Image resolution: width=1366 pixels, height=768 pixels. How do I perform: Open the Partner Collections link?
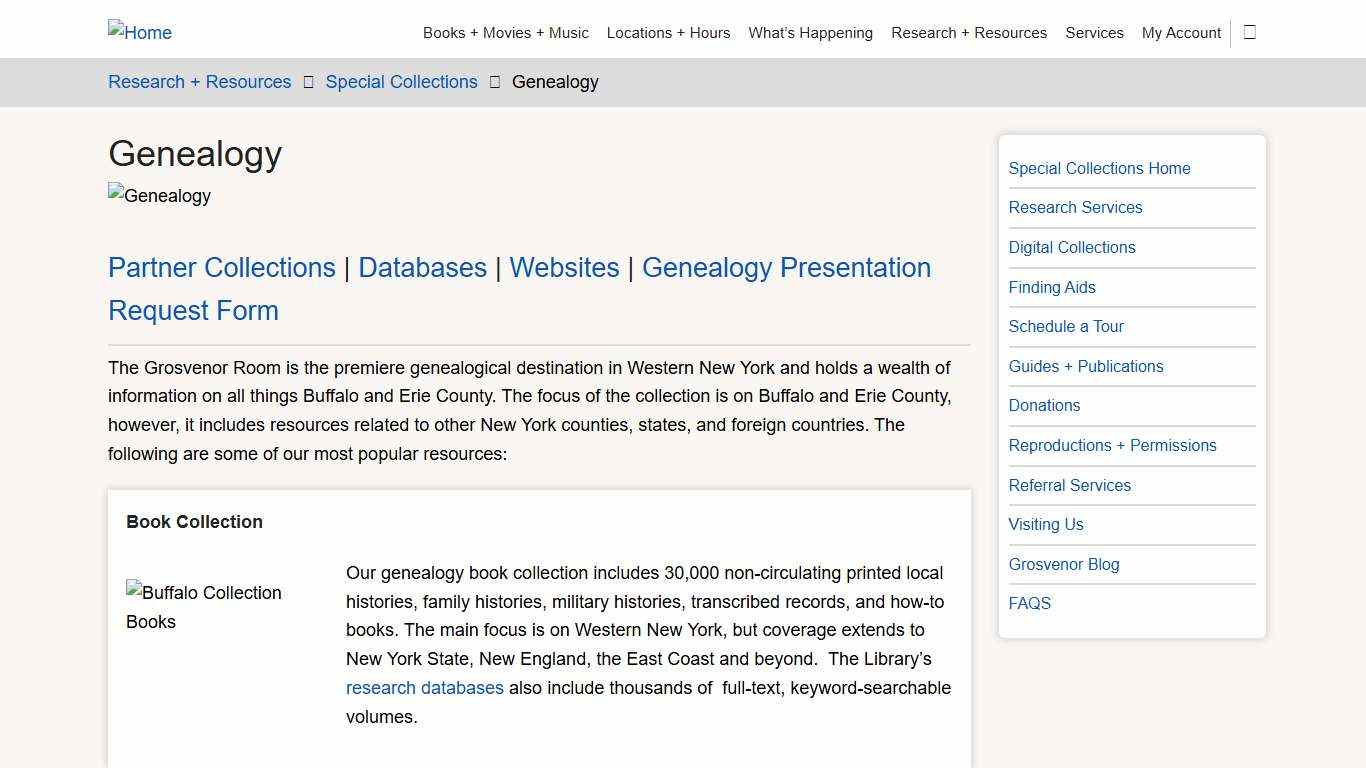point(221,268)
